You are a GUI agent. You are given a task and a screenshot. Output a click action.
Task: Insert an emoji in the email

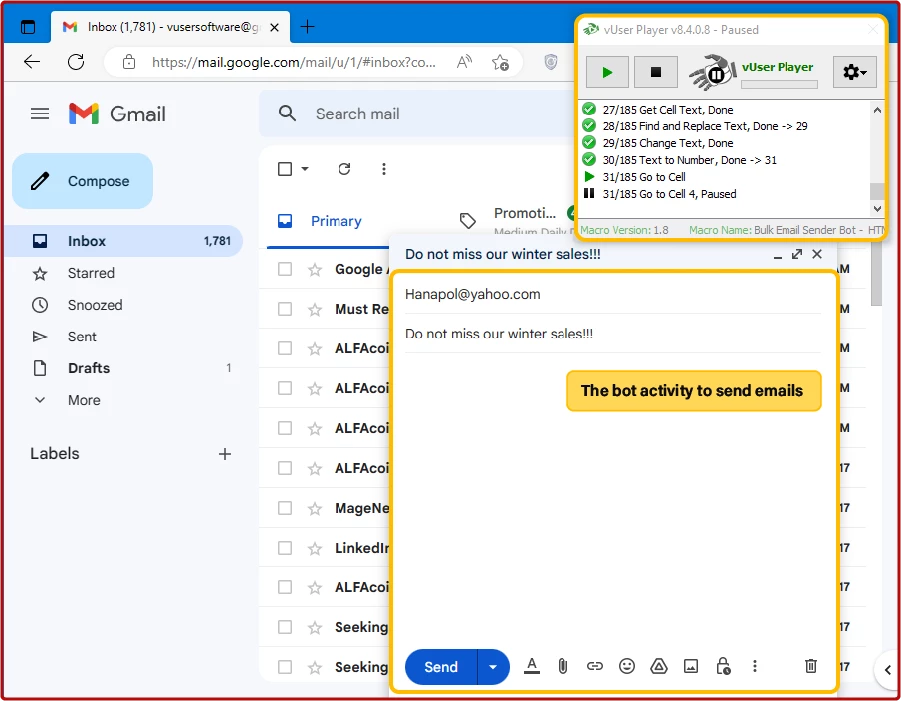(x=627, y=666)
